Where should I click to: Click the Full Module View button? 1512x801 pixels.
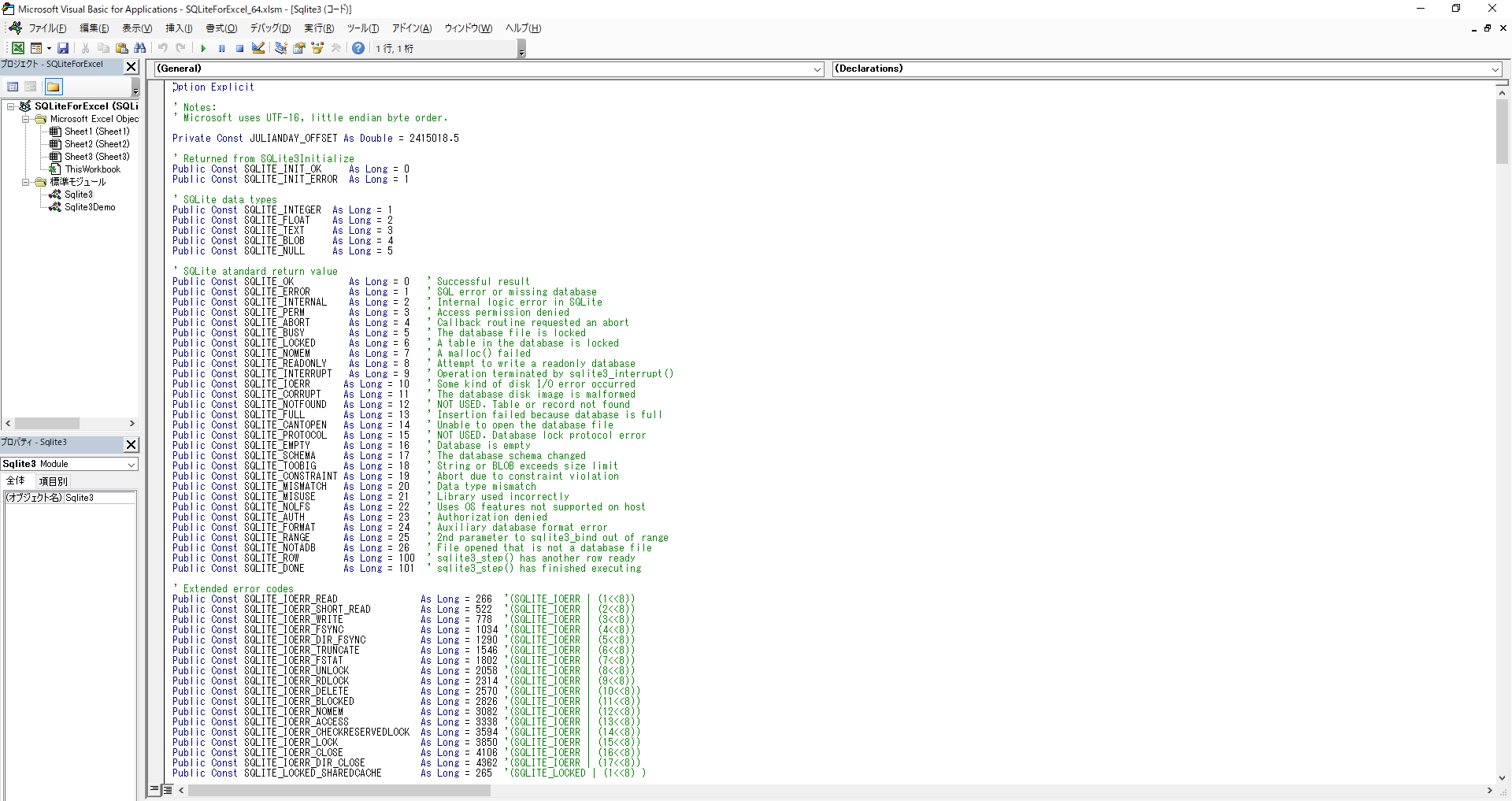167,789
